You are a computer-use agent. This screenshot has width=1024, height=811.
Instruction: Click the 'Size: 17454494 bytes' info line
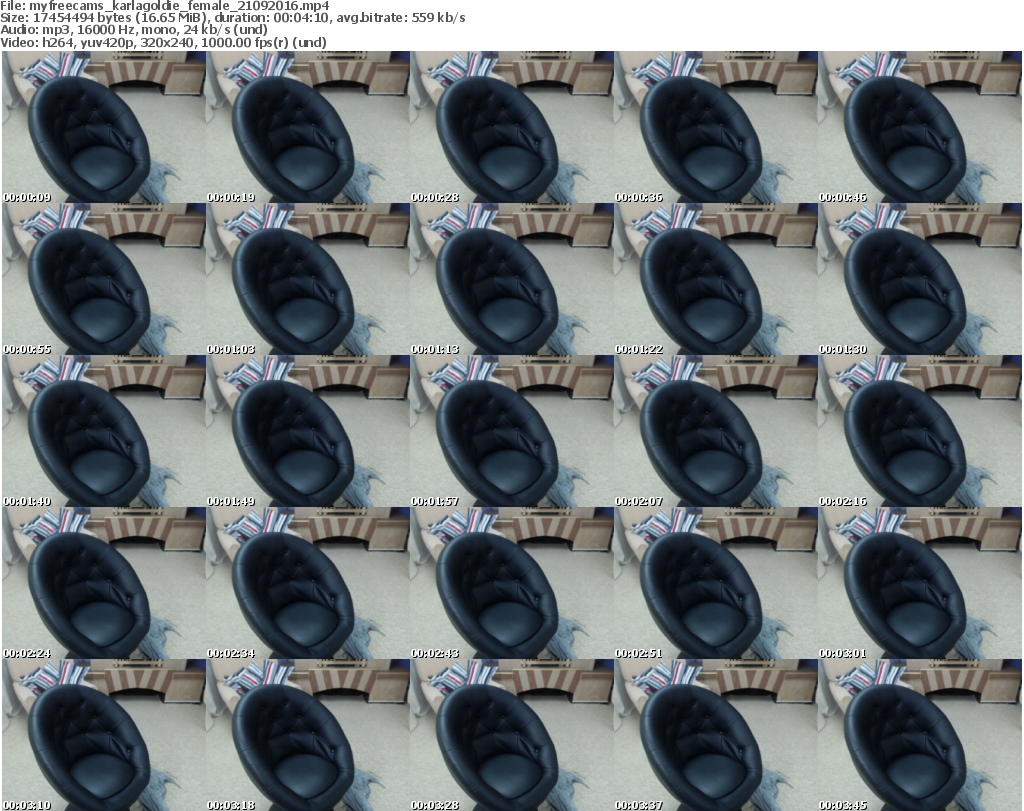coord(232,18)
